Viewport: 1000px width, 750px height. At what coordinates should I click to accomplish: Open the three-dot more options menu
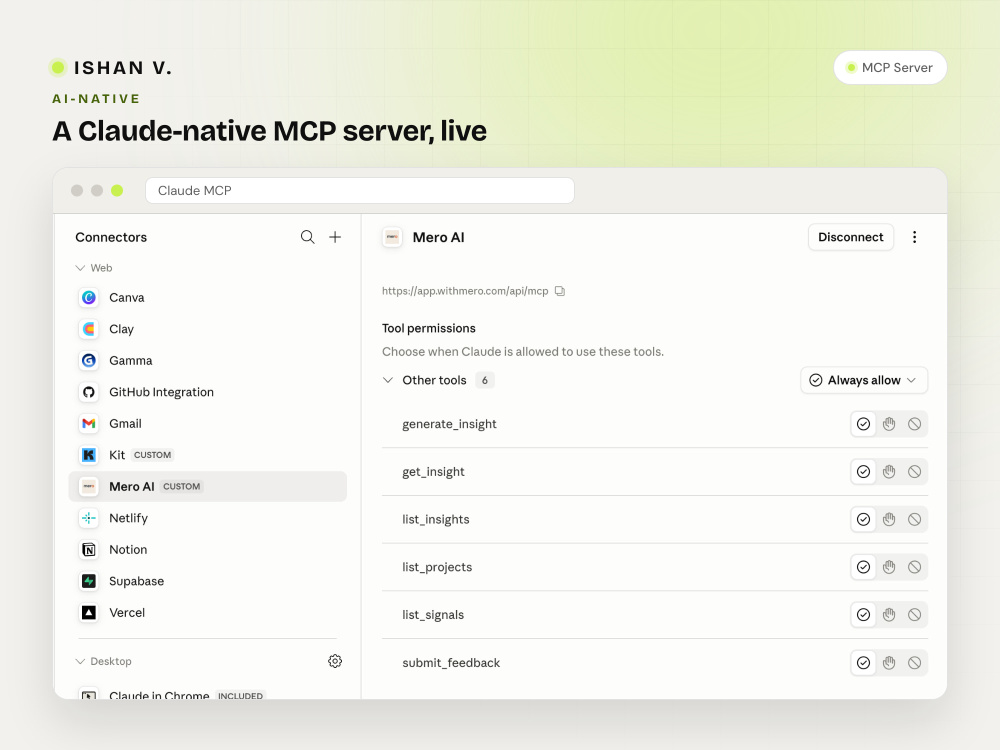click(915, 237)
